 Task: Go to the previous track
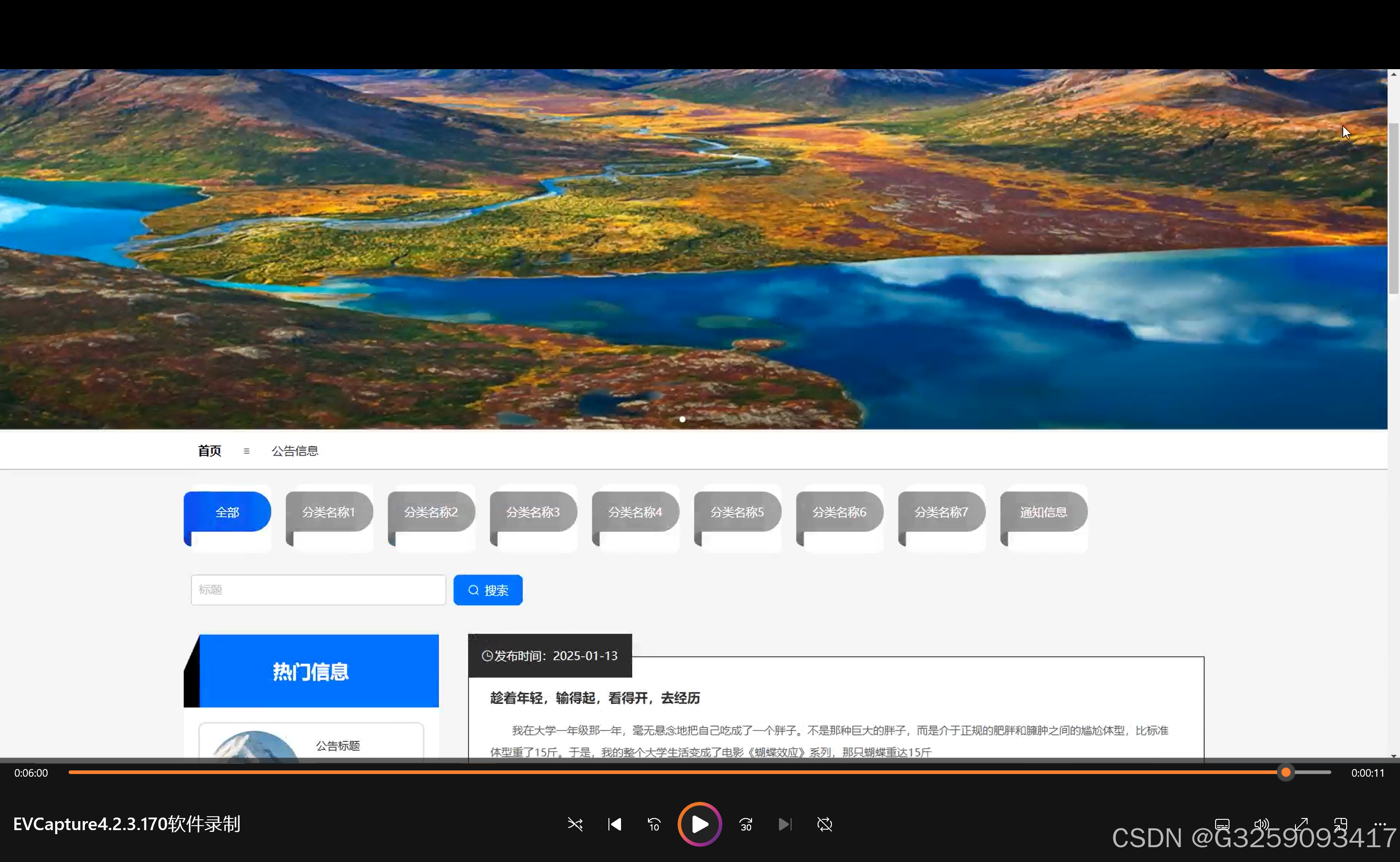pyautogui.click(x=614, y=824)
